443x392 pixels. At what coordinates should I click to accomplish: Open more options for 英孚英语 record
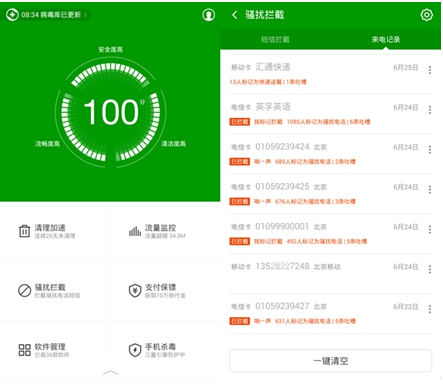(430, 110)
